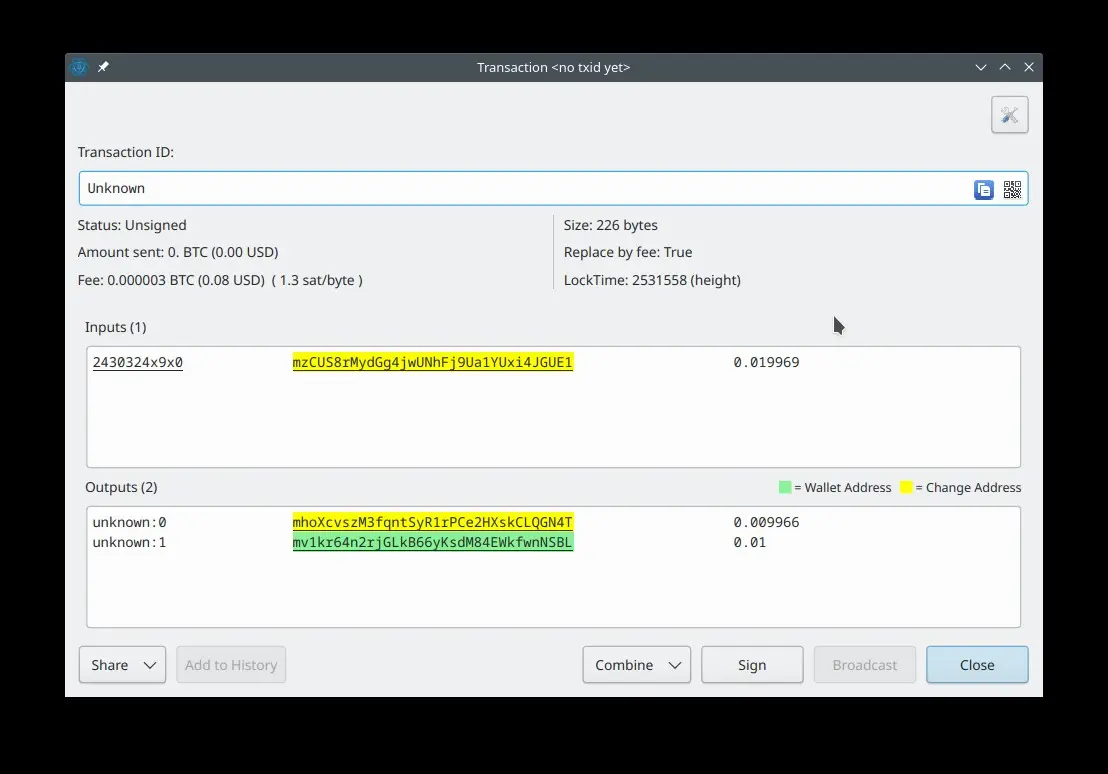Screen dimensions: 1108x774
Task: Click the unknown:0 output label
Action: coord(129,522)
